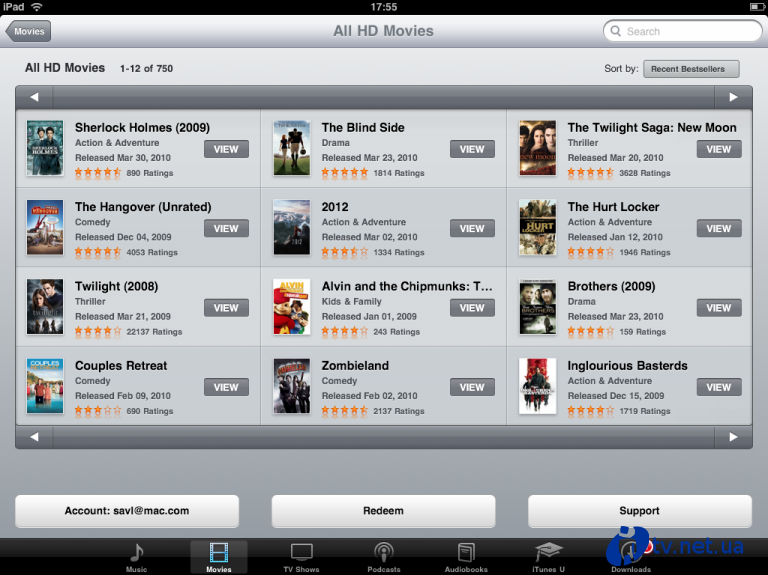The height and width of the screenshot is (575, 768).
Task: Open the Inglourious Basterds title link
Action: [x=627, y=365]
